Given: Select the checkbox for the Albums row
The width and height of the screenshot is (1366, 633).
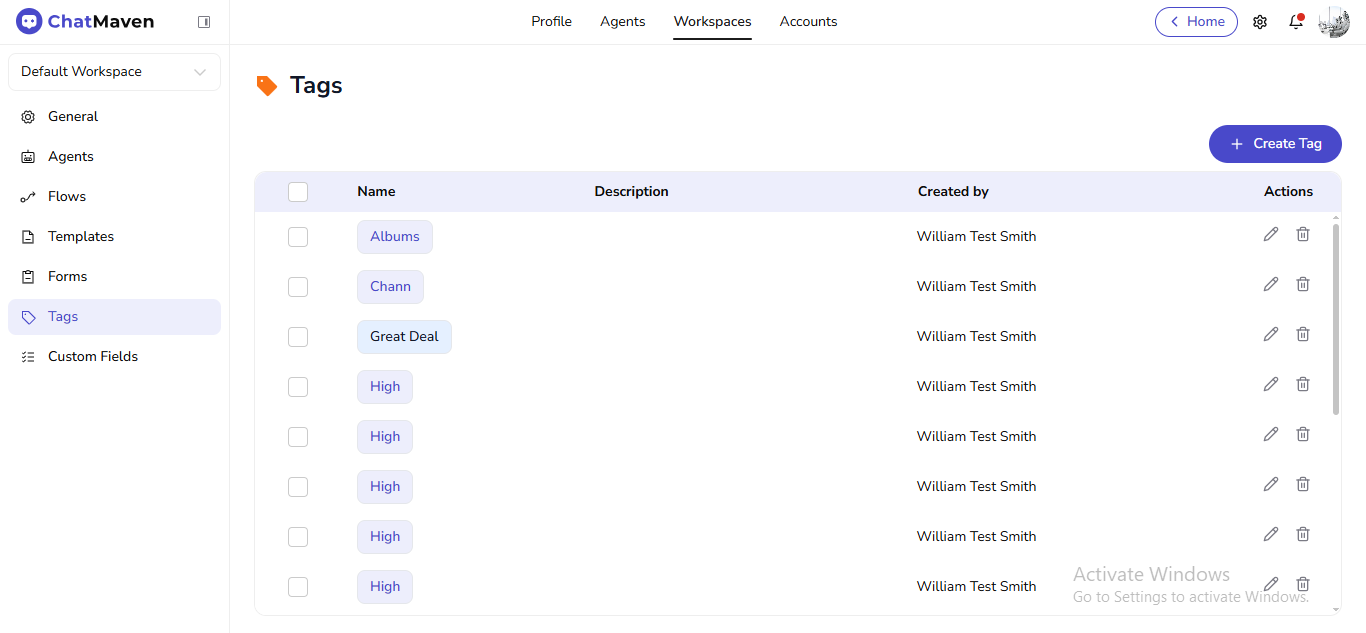Looking at the screenshot, I should click(x=297, y=237).
